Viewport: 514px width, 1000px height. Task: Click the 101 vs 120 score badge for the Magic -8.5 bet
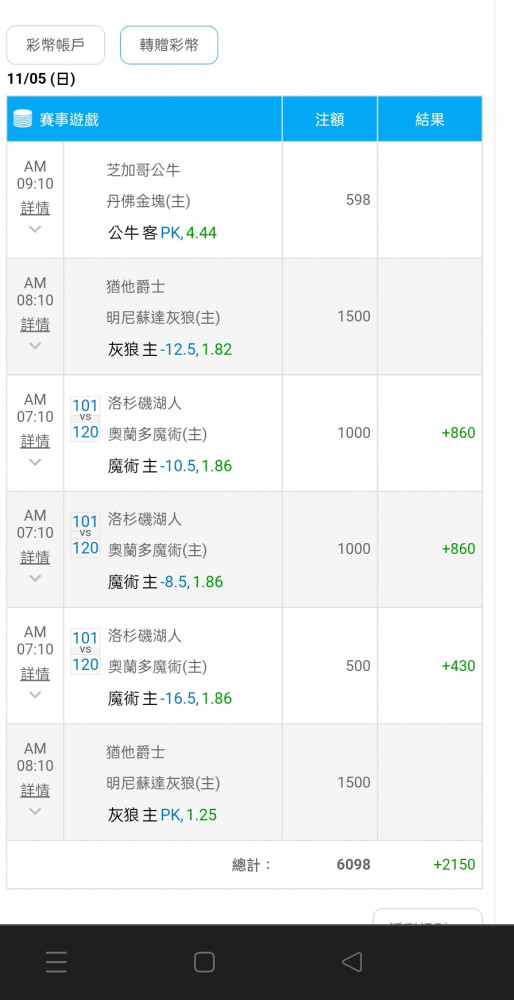pos(85,535)
